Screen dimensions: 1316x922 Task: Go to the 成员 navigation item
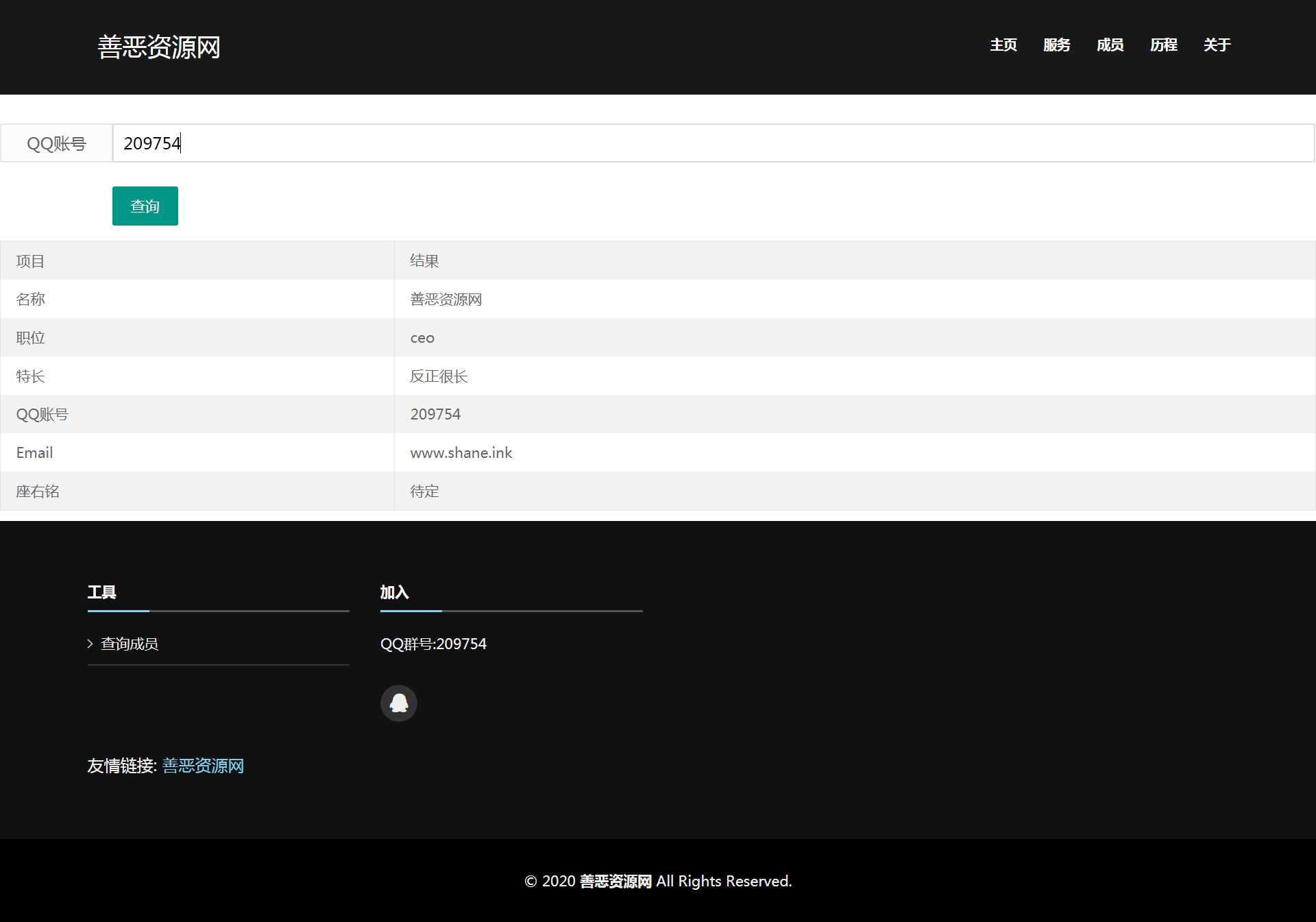(x=1110, y=45)
